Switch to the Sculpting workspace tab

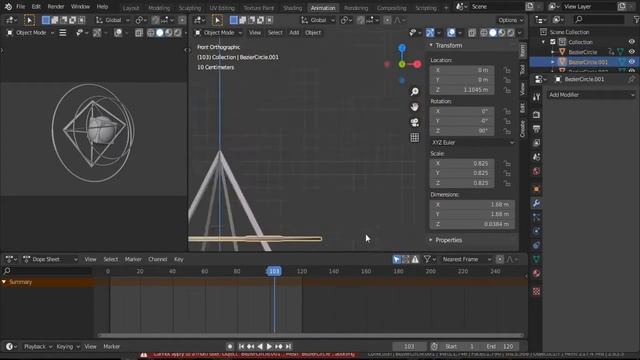(x=190, y=8)
